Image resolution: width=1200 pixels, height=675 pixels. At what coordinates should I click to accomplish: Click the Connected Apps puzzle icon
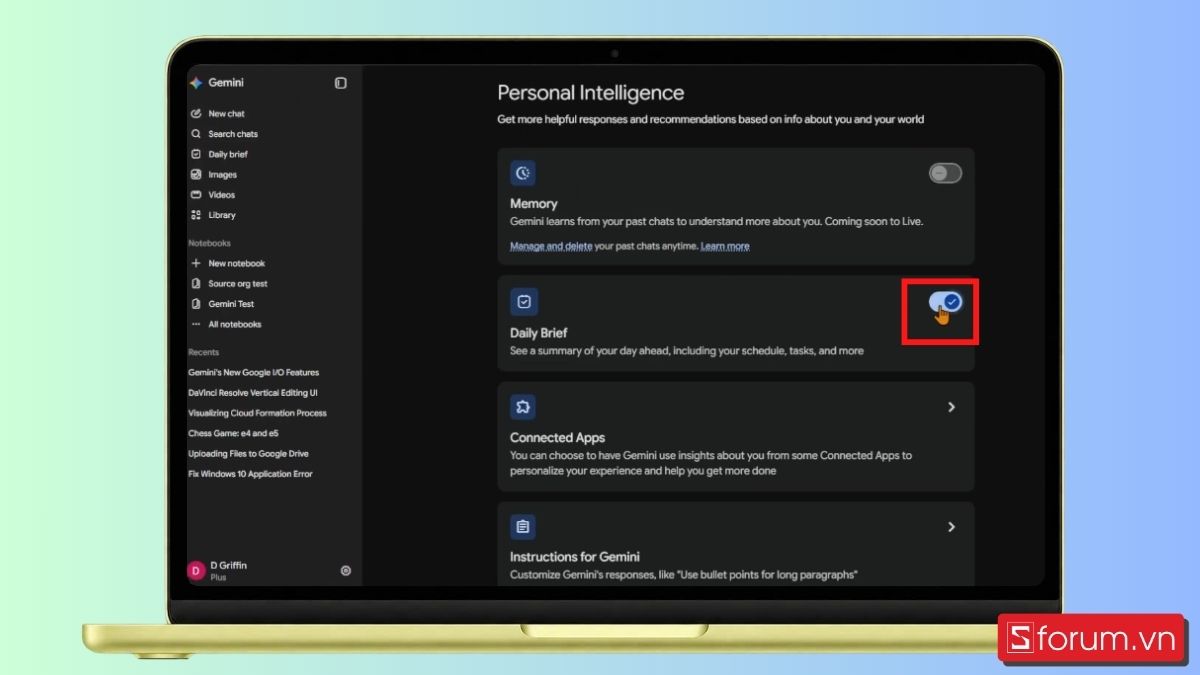point(523,407)
